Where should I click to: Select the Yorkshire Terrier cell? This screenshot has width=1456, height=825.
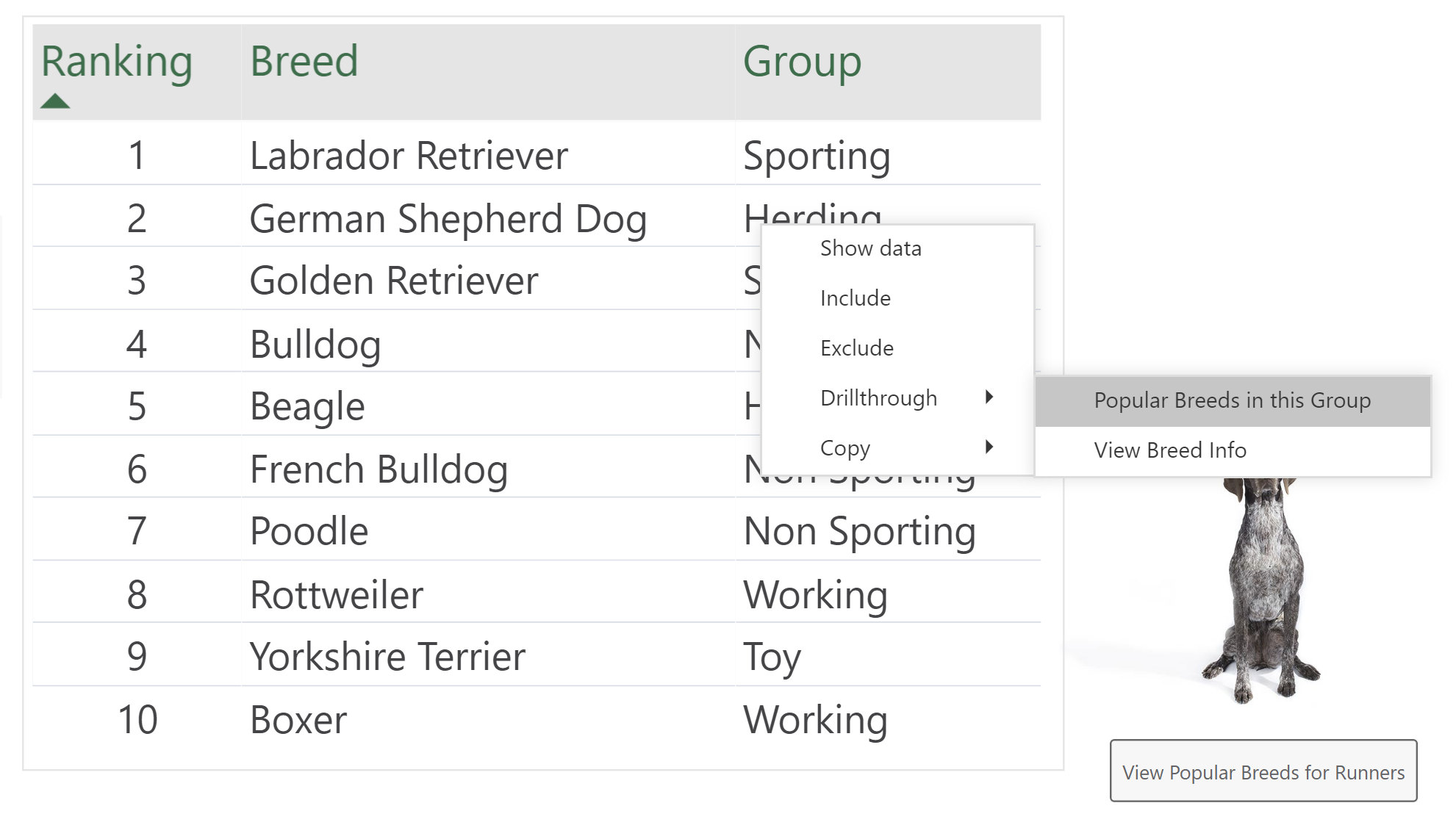coord(488,656)
